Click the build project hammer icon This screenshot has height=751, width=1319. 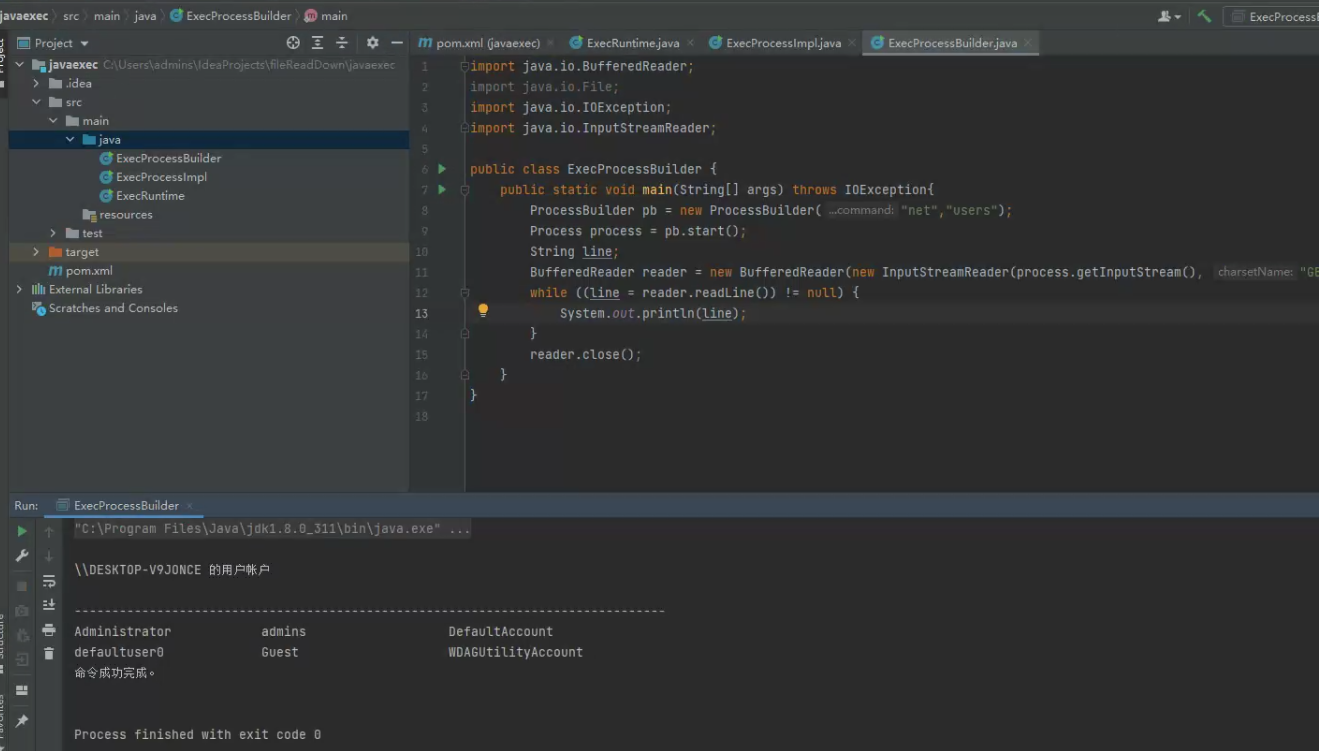point(1204,16)
